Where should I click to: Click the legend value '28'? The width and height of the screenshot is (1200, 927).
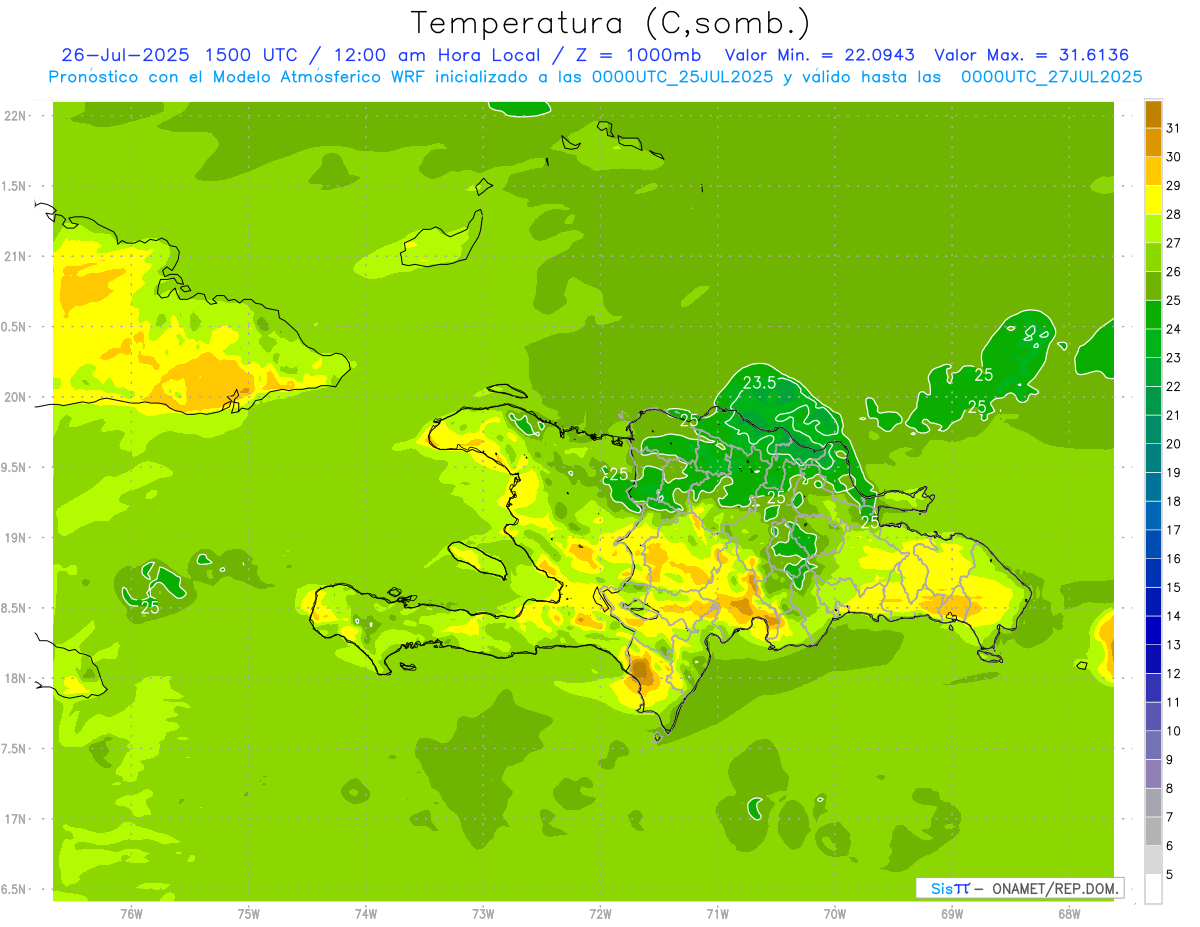pos(1173,214)
